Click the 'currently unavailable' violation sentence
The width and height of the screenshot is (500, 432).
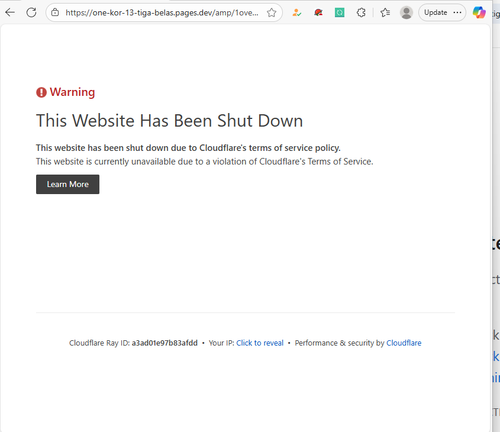[205, 162]
